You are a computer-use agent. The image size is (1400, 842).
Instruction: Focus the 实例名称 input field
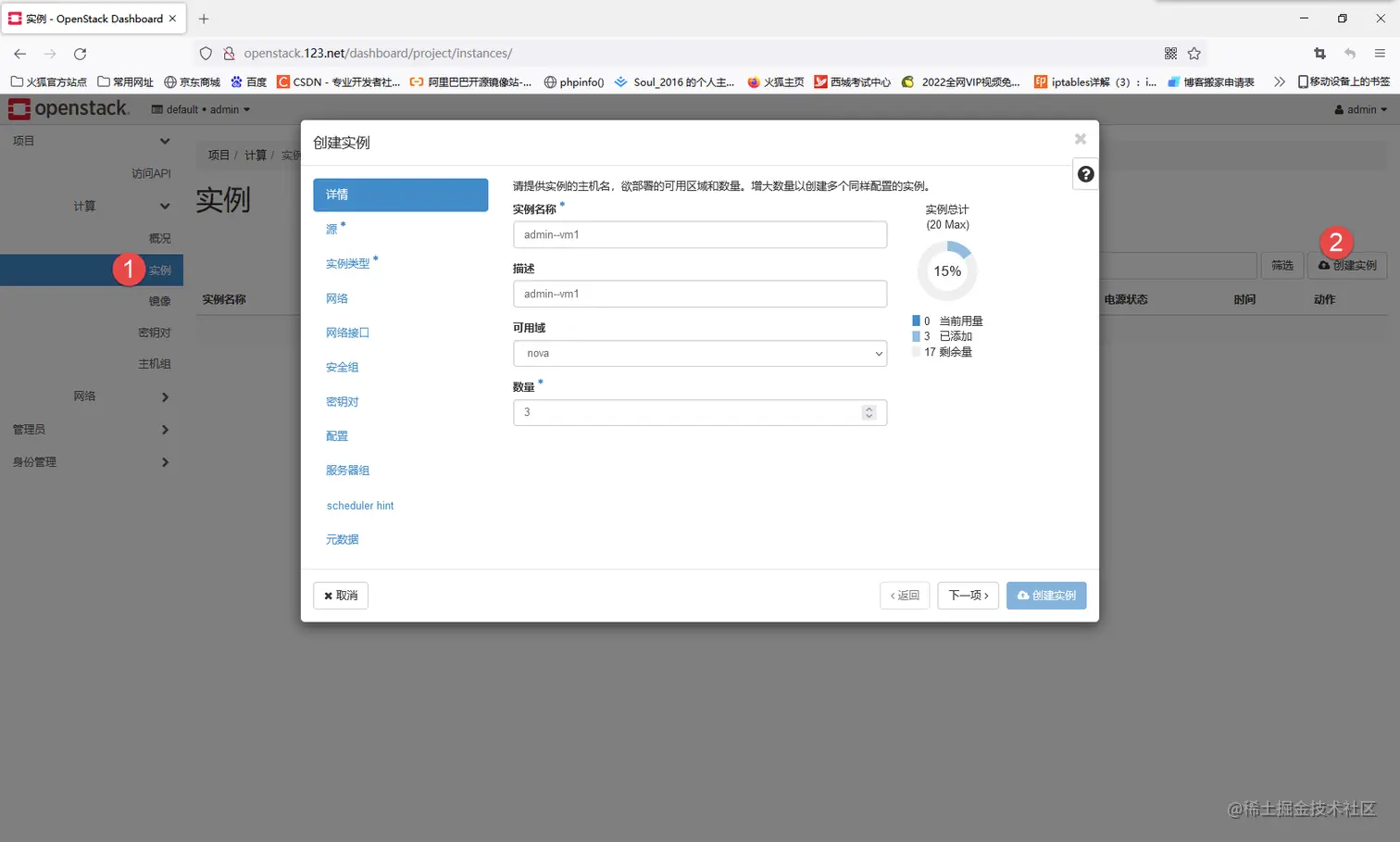[700, 234]
